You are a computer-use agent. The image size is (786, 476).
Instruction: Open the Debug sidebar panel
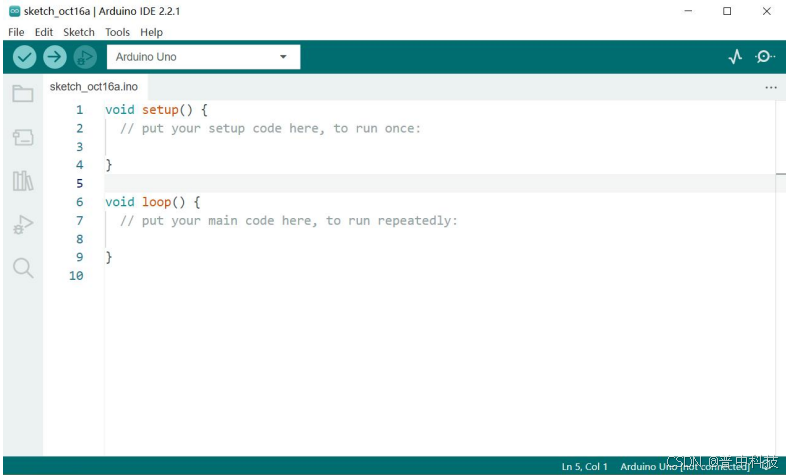click(x=23, y=224)
